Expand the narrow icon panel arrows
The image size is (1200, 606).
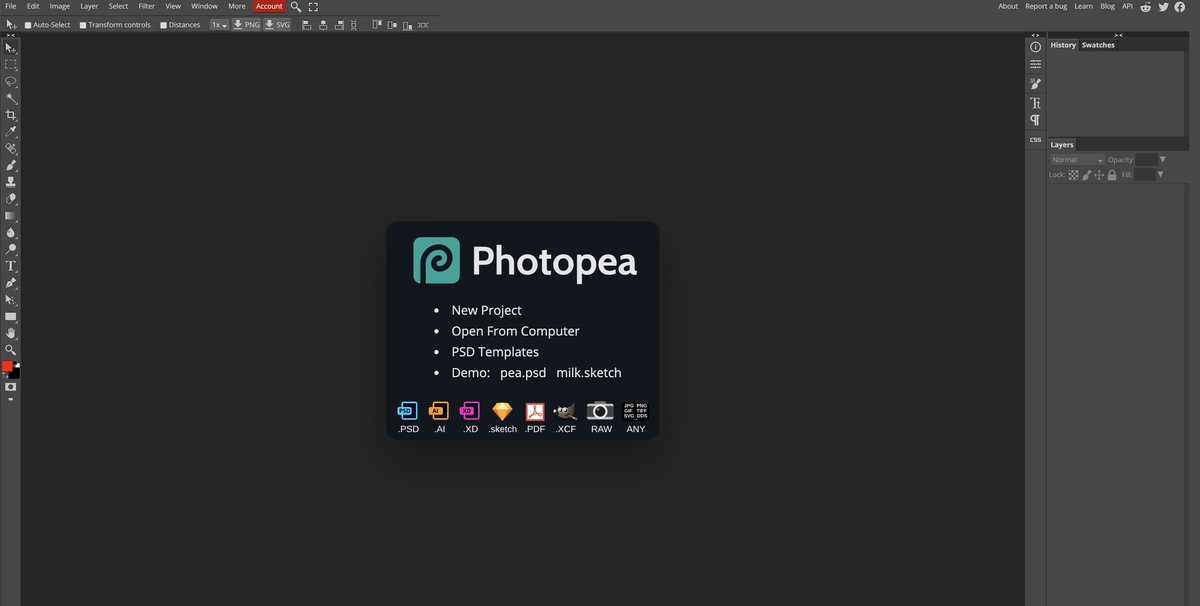(x=1035, y=35)
